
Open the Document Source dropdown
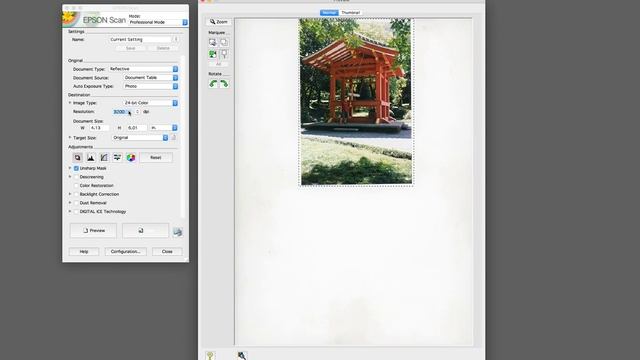click(x=151, y=78)
